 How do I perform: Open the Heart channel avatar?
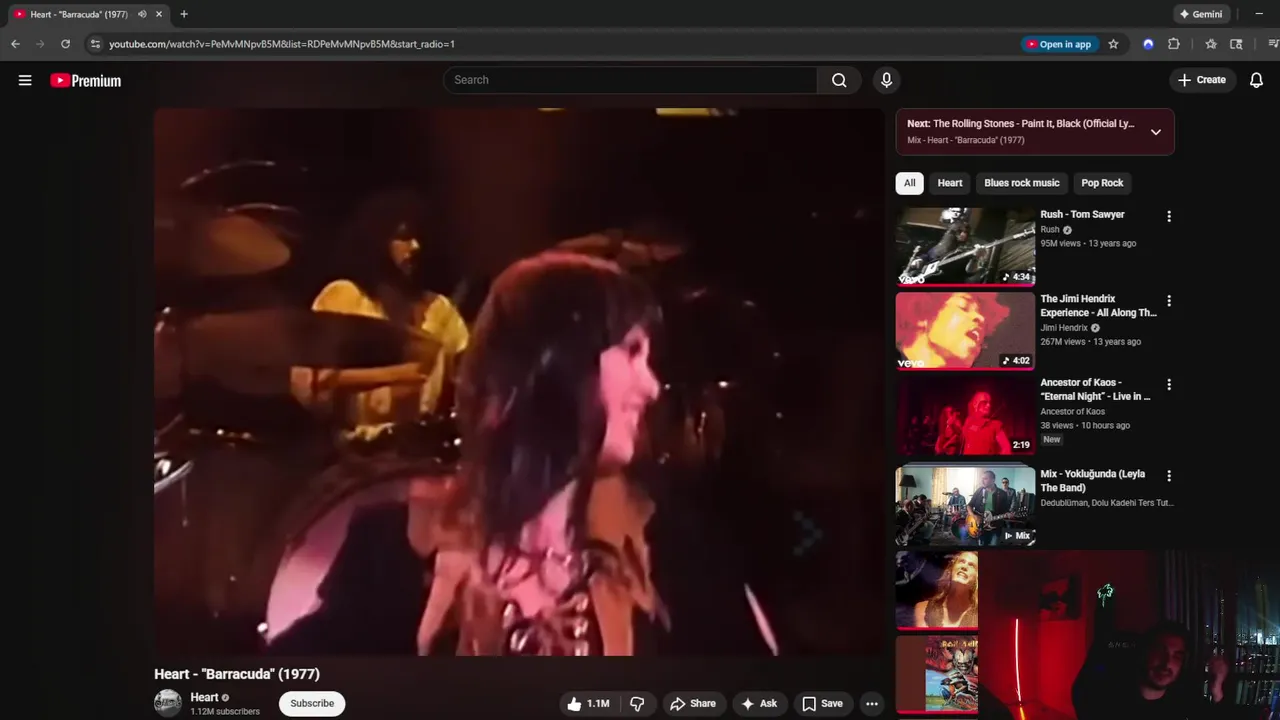tap(168, 703)
